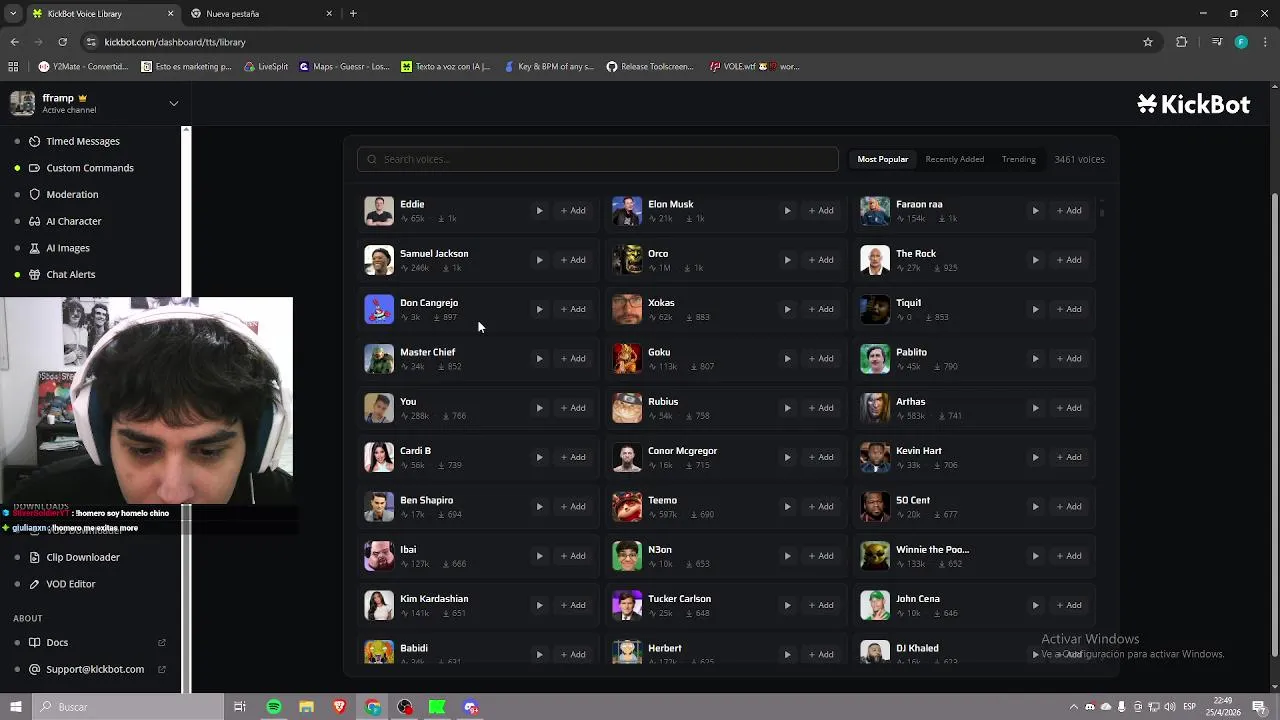Show hidden system tray icons

pos(1074,707)
